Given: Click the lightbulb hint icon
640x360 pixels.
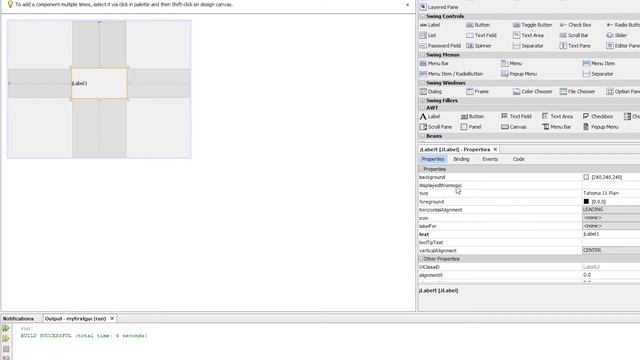Looking at the screenshot, I should 10,4.
